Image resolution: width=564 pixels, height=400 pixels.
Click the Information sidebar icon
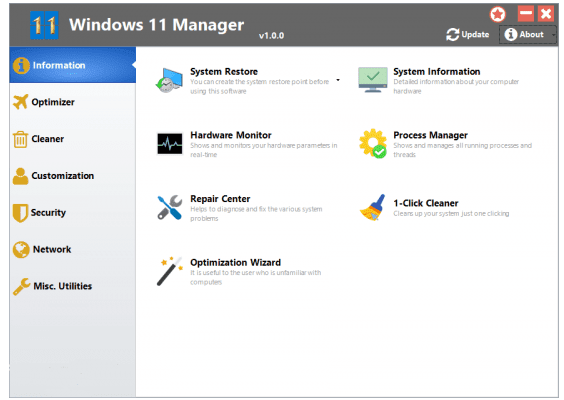click(21, 65)
